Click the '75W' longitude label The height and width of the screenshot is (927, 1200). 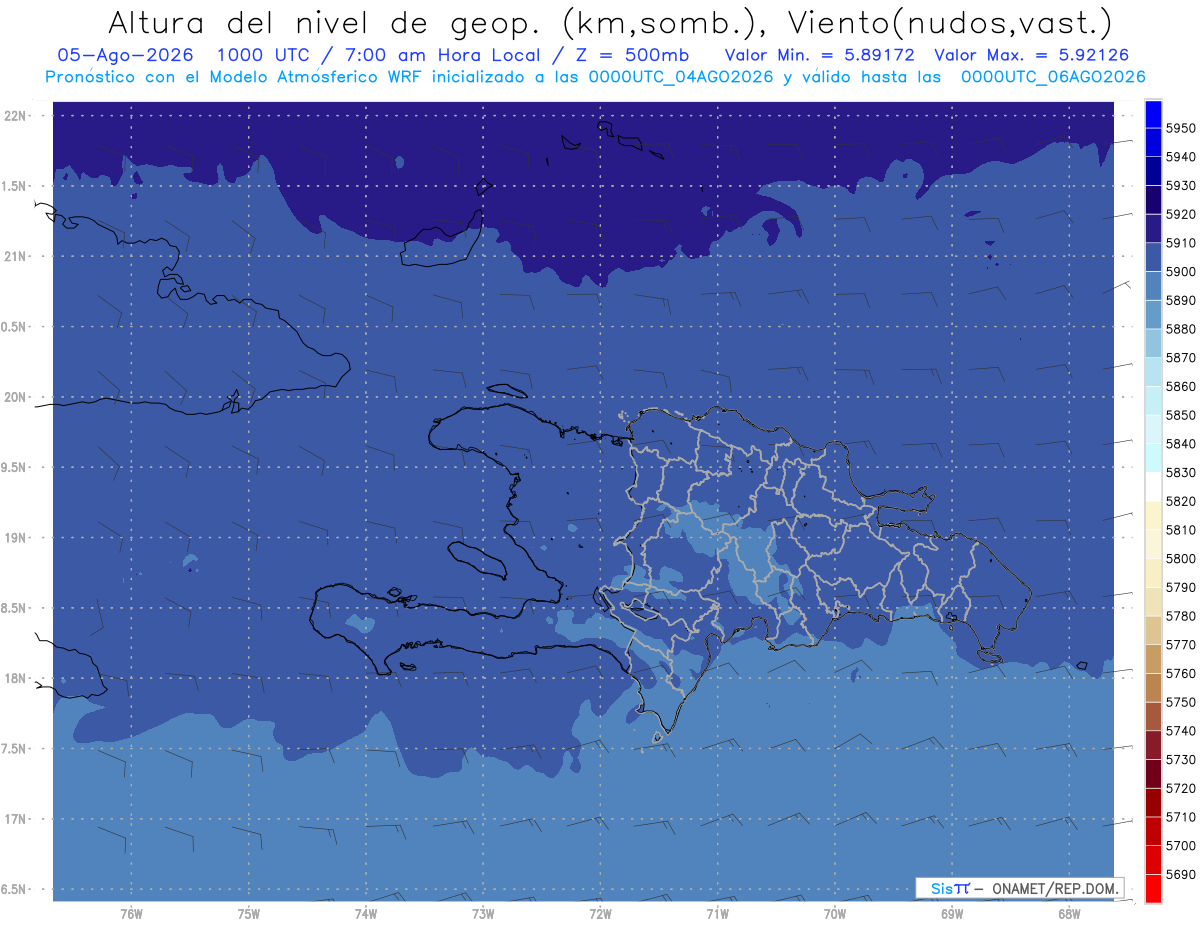[249, 914]
